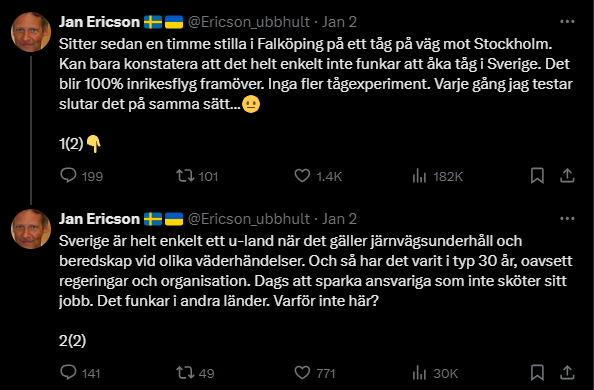Screen dimensions: 594x390
Task: Open the more options menu on first tweet
Action: (567, 22)
